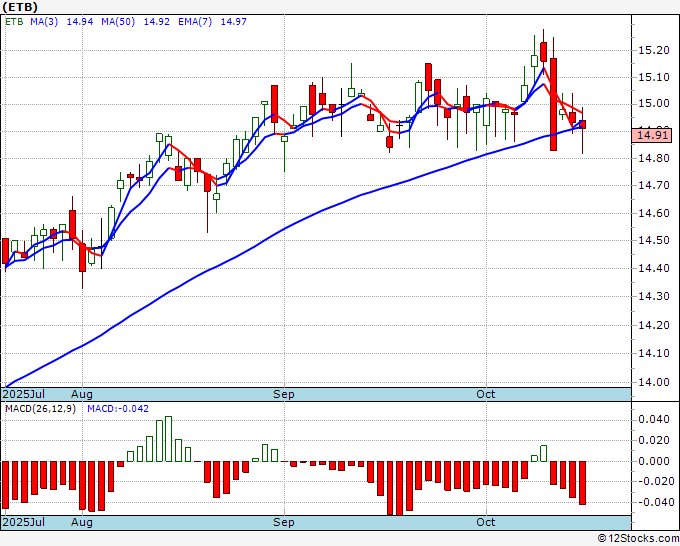Click the 15.10 price axis label
Viewport: 680px width, 546px height.
[x=654, y=78]
